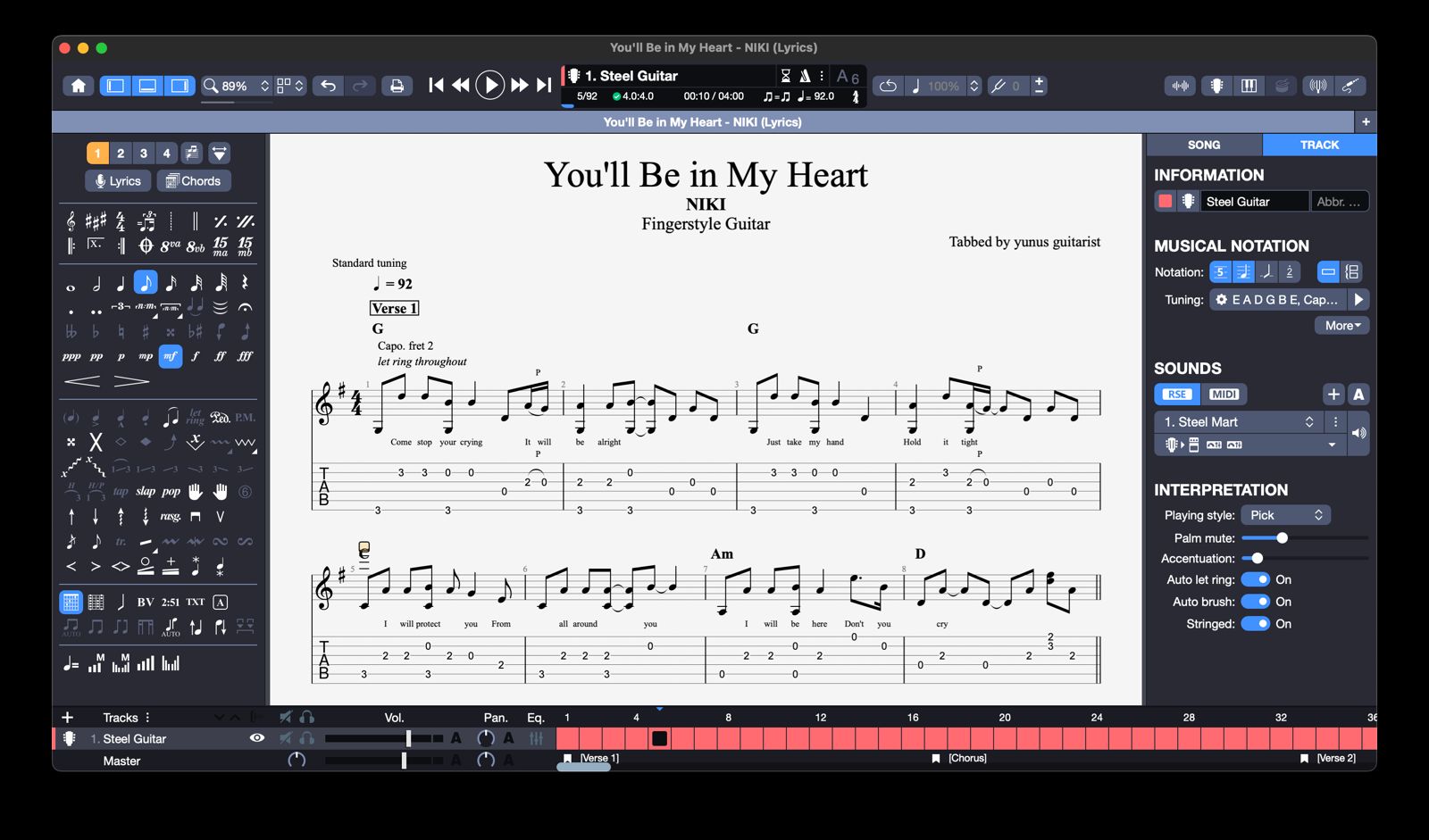The image size is (1429, 840).
Task: Switch to the SONG tab
Action: tap(1203, 145)
